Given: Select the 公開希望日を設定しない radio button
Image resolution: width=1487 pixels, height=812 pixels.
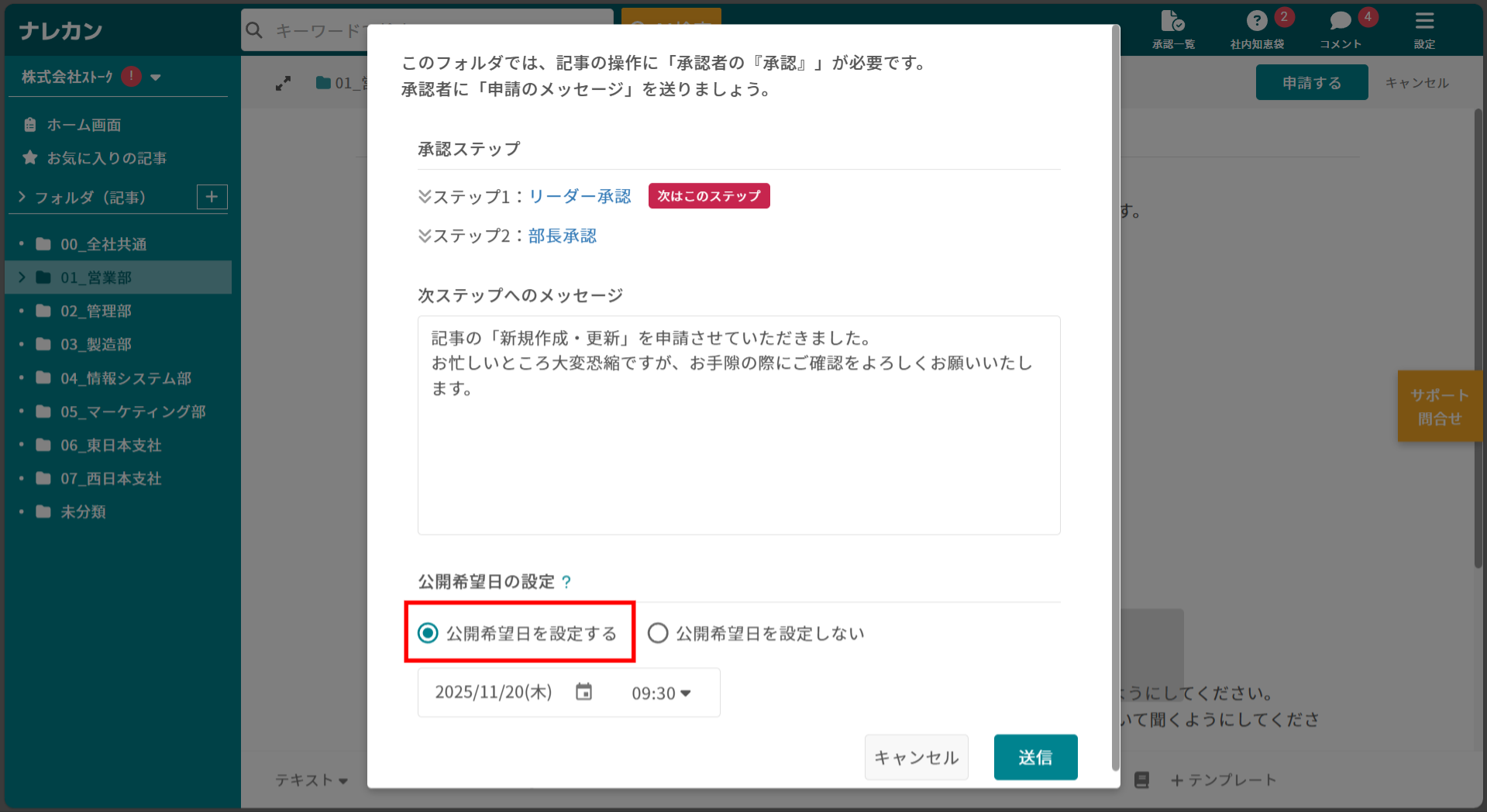Looking at the screenshot, I should 658,633.
